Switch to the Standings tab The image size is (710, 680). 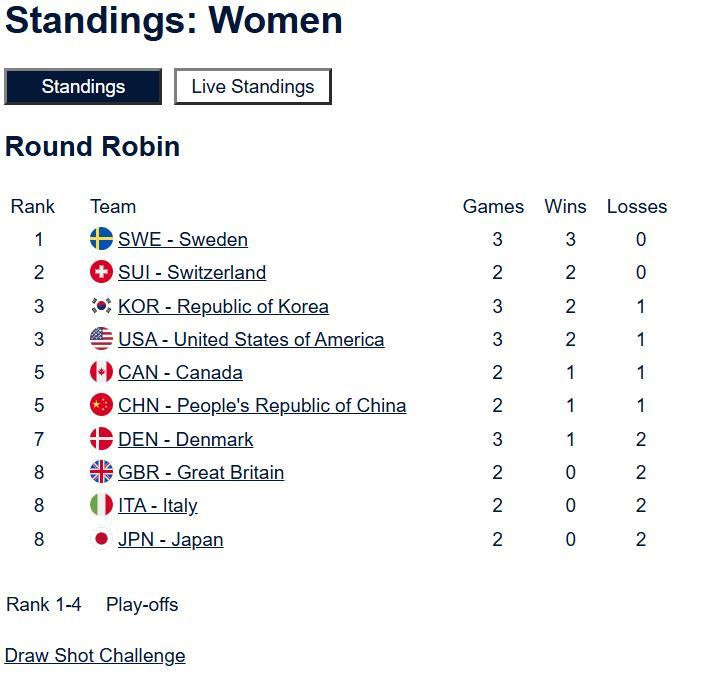click(83, 87)
